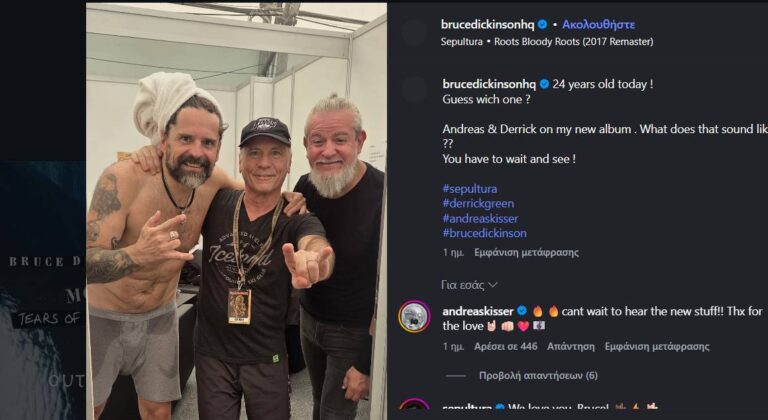This screenshot has width=768, height=420.
Task: Expand Προβολή απαντήσεων (6) replies
Action: coord(538,375)
